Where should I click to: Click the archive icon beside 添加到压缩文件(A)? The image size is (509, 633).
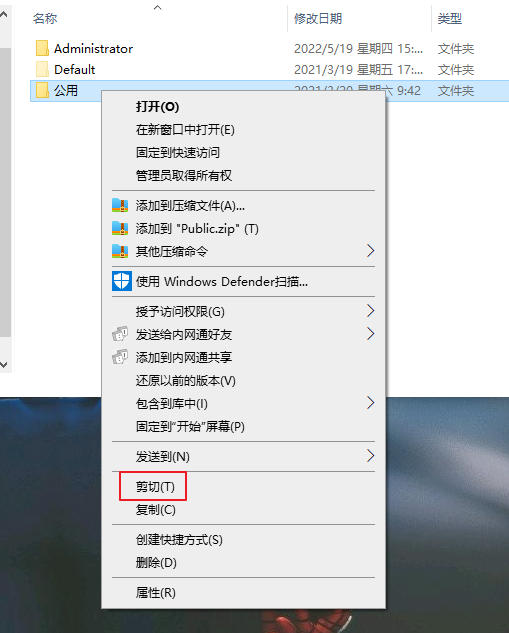tap(120, 205)
